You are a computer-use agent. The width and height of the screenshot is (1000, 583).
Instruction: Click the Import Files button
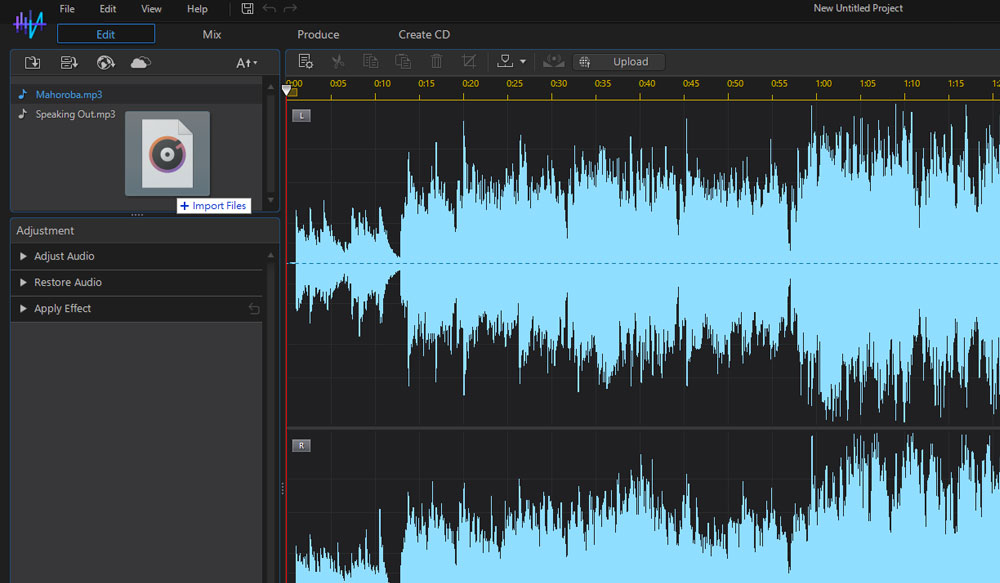tap(214, 205)
